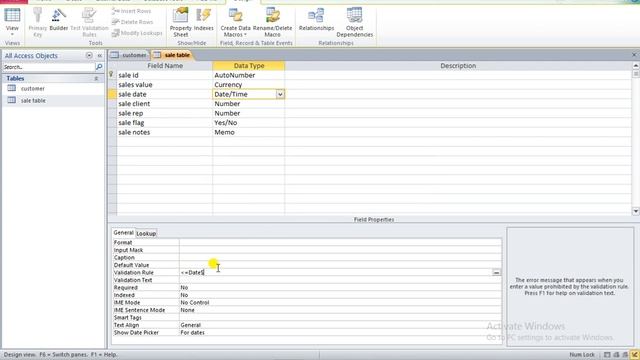Click the Default Value property field
The image size is (640, 360).
tap(340, 265)
